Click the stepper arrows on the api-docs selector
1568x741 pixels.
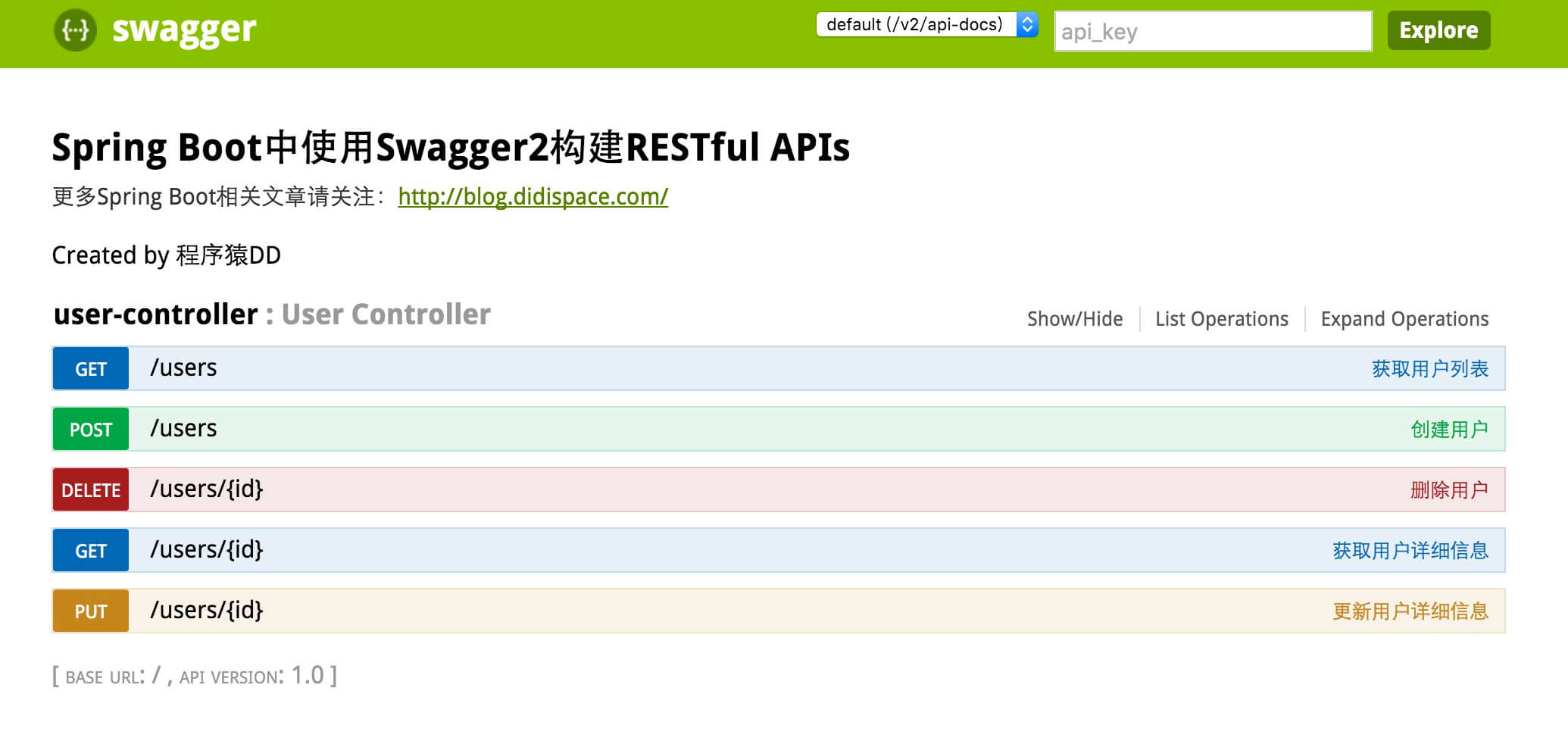[1026, 24]
